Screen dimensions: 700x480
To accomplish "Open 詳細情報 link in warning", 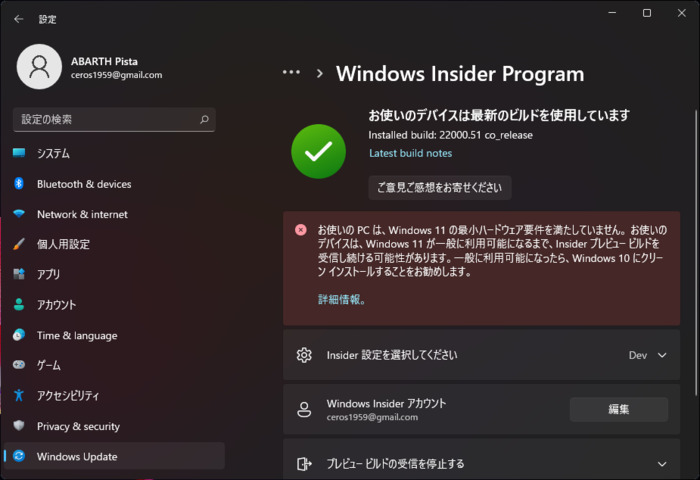I will (342, 300).
